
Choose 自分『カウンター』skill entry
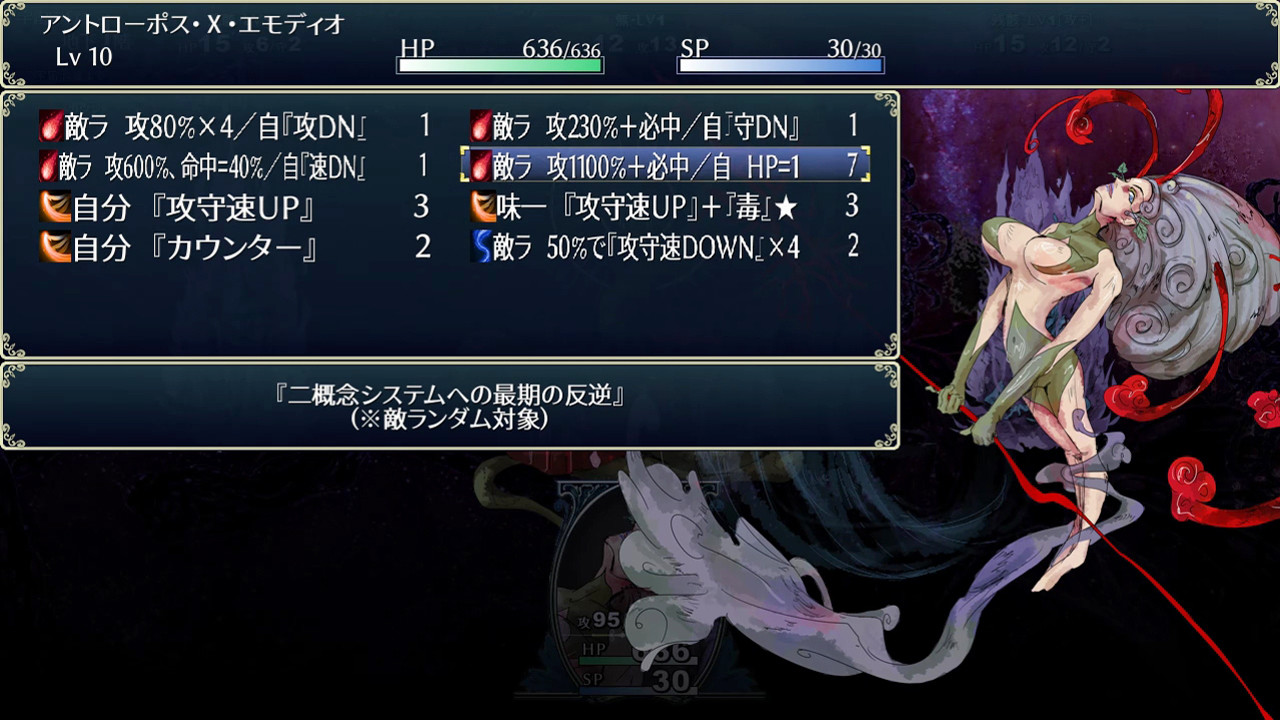(236, 247)
